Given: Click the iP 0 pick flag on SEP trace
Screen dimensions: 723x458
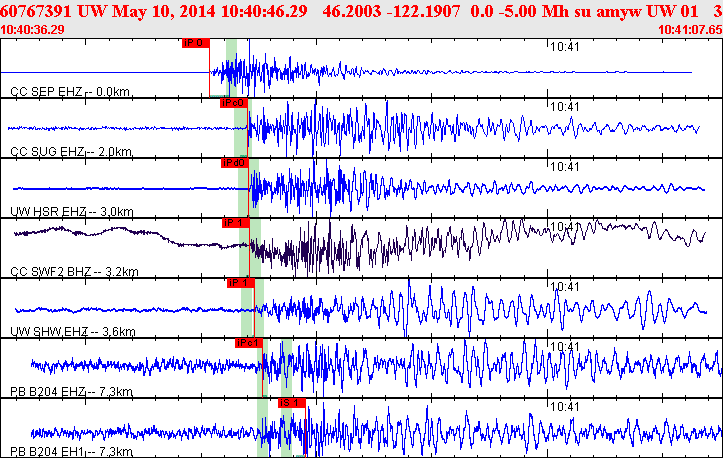Looking at the screenshot, I should pos(196,43).
